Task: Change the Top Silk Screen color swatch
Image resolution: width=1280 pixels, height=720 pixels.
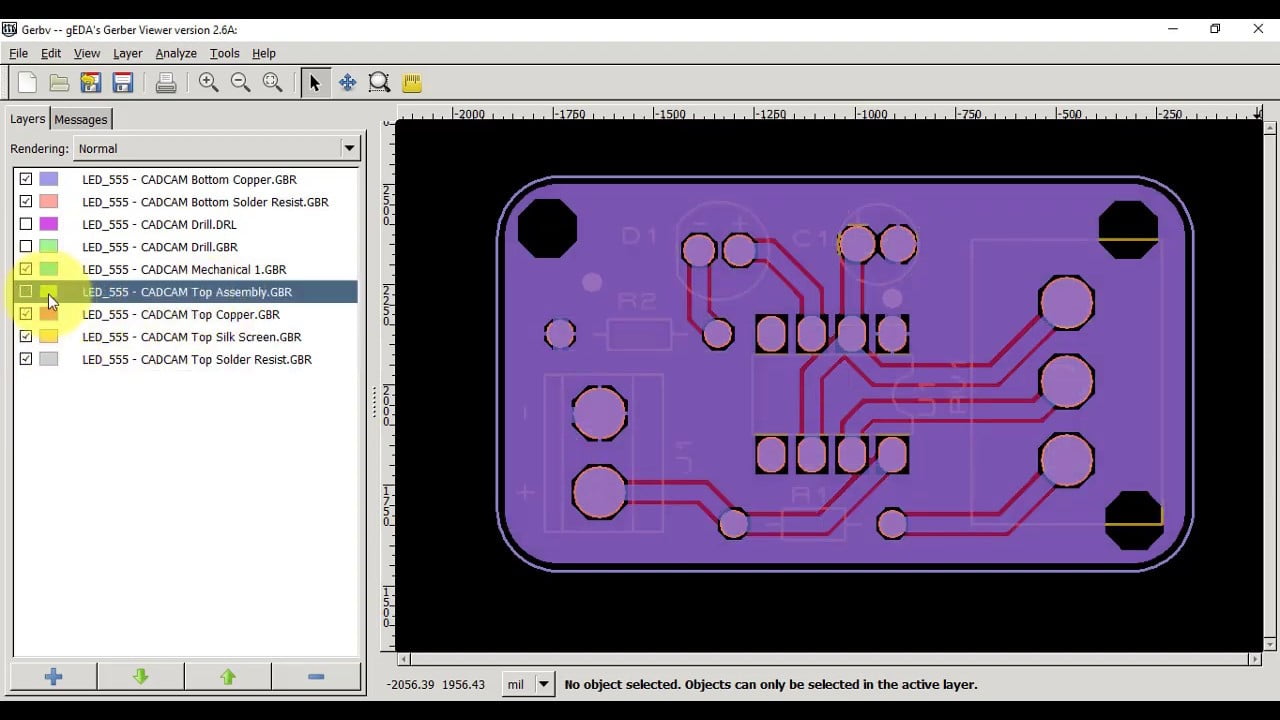Action: click(49, 337)
